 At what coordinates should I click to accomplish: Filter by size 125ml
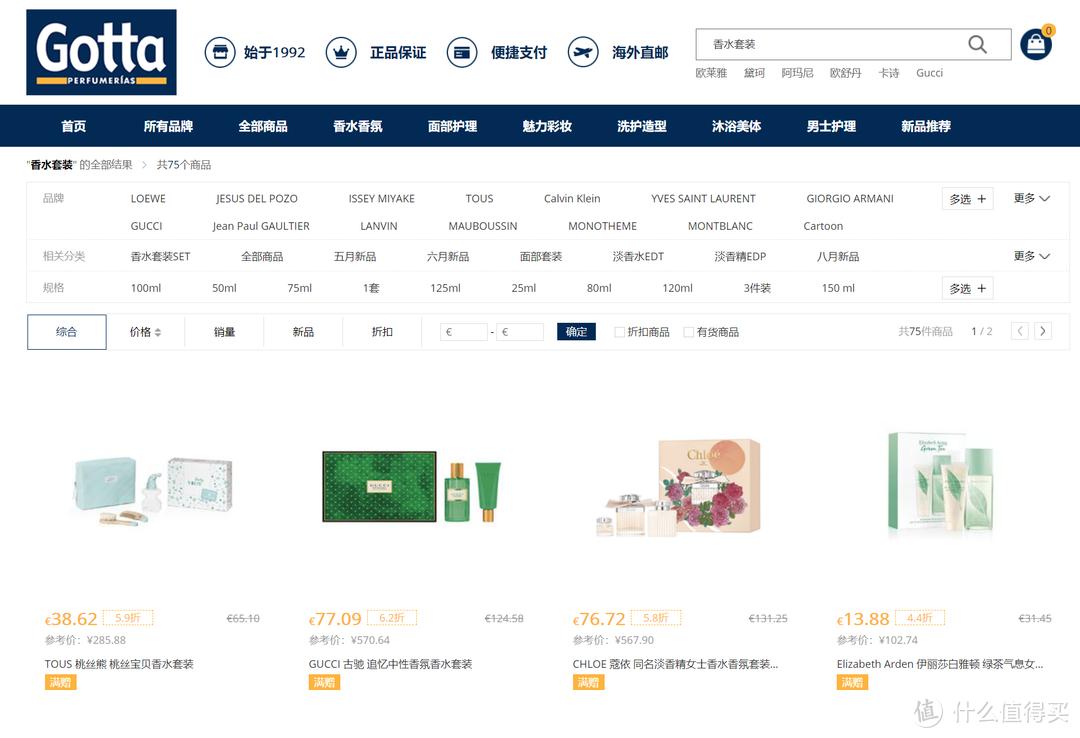(445, 288)
